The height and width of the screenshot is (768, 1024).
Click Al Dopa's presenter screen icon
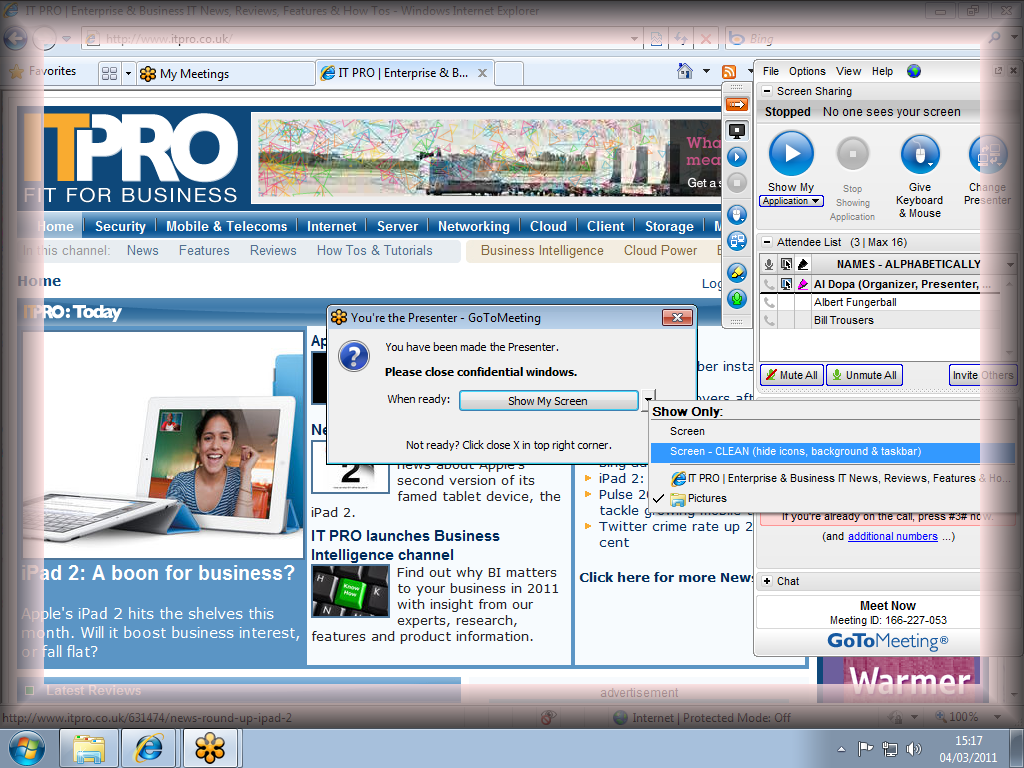[x=786, y=284]
